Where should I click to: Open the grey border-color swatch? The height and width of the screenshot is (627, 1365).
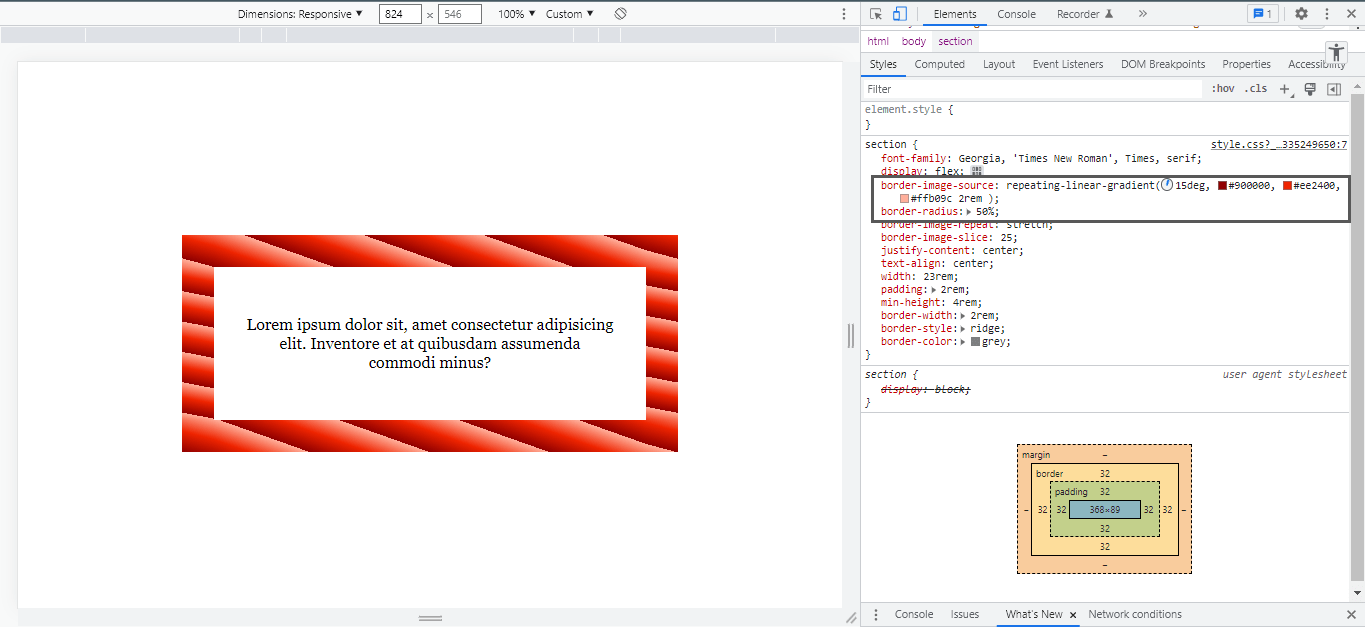[975, 342]
